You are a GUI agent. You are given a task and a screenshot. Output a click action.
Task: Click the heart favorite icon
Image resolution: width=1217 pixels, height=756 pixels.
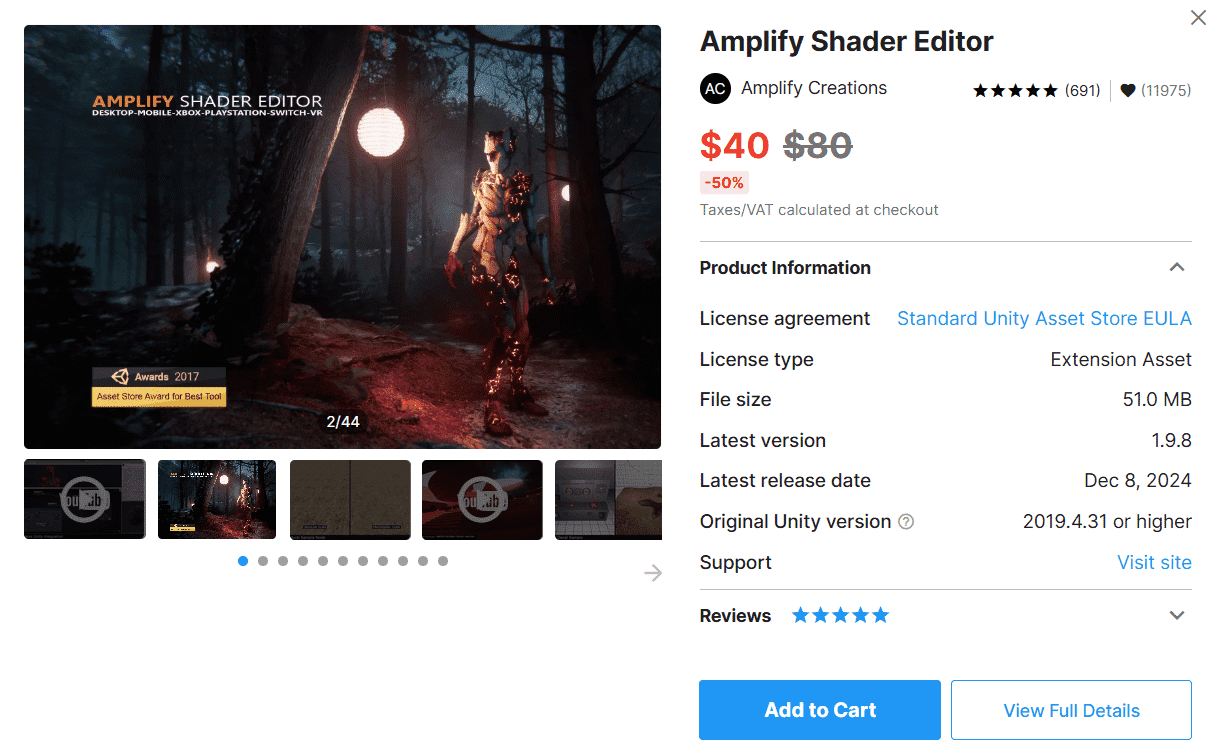(1128, 90)
